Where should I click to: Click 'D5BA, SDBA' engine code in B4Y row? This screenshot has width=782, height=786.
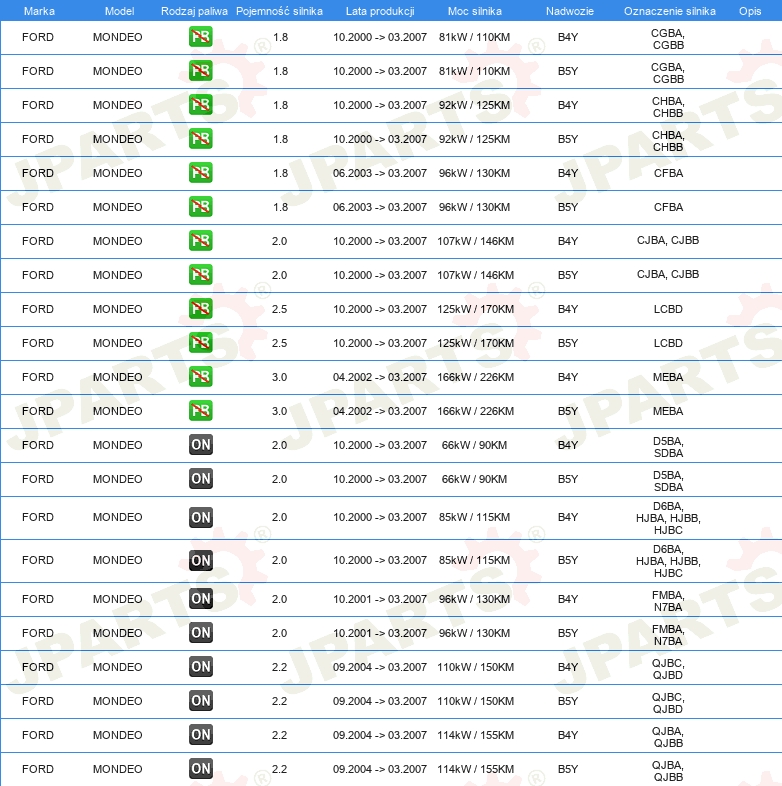tap(668, 447)
